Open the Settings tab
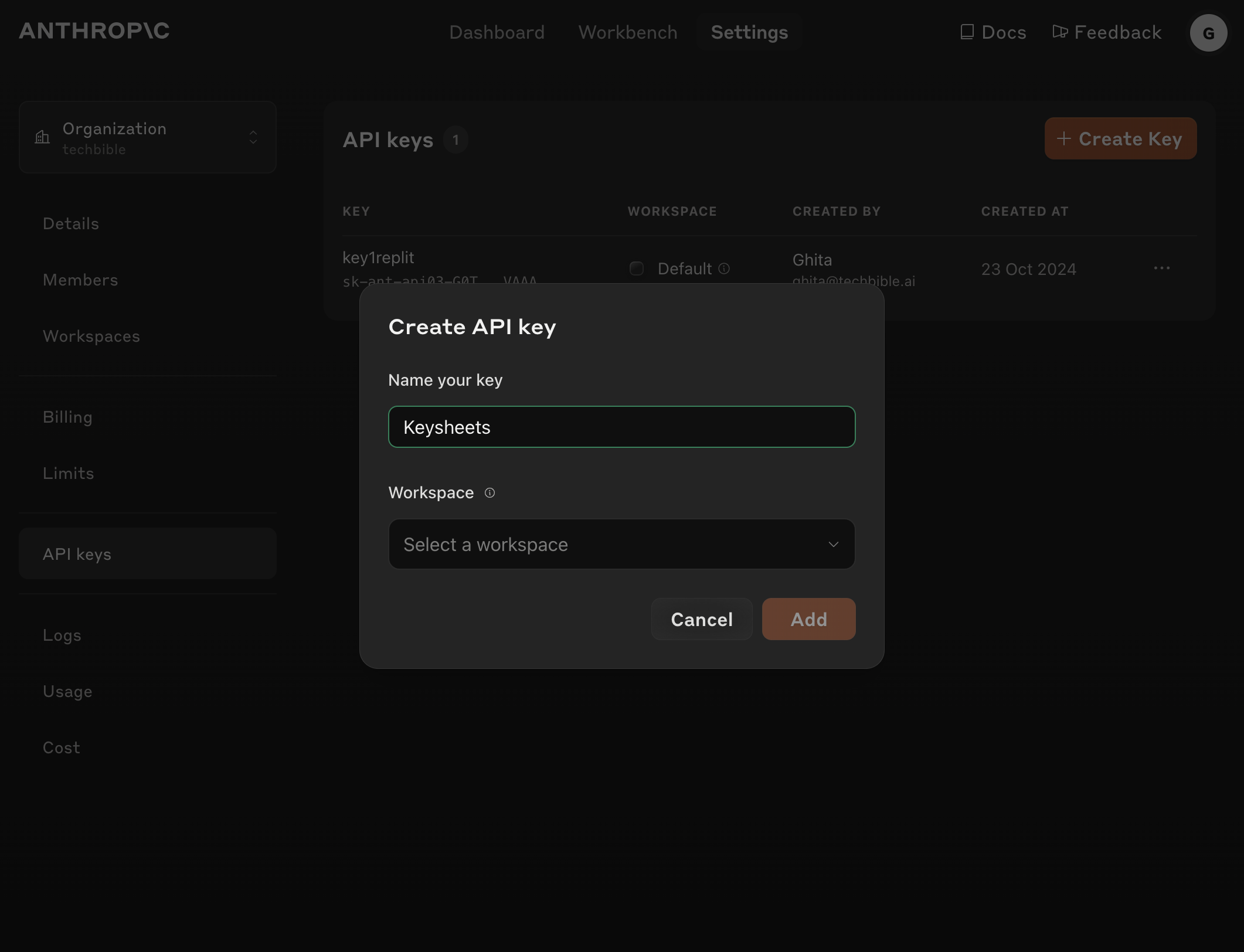The height and width of the screenshot is (952, 1244). 749,32
